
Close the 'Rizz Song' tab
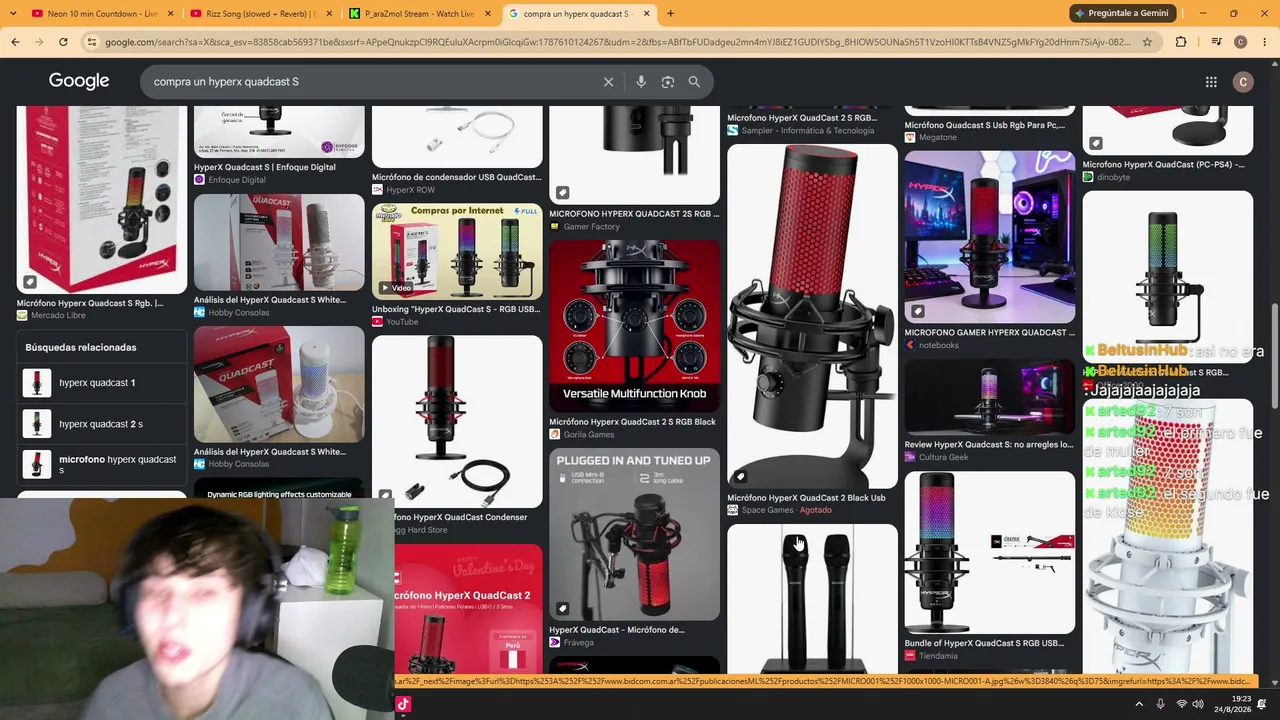pos(329,14)
